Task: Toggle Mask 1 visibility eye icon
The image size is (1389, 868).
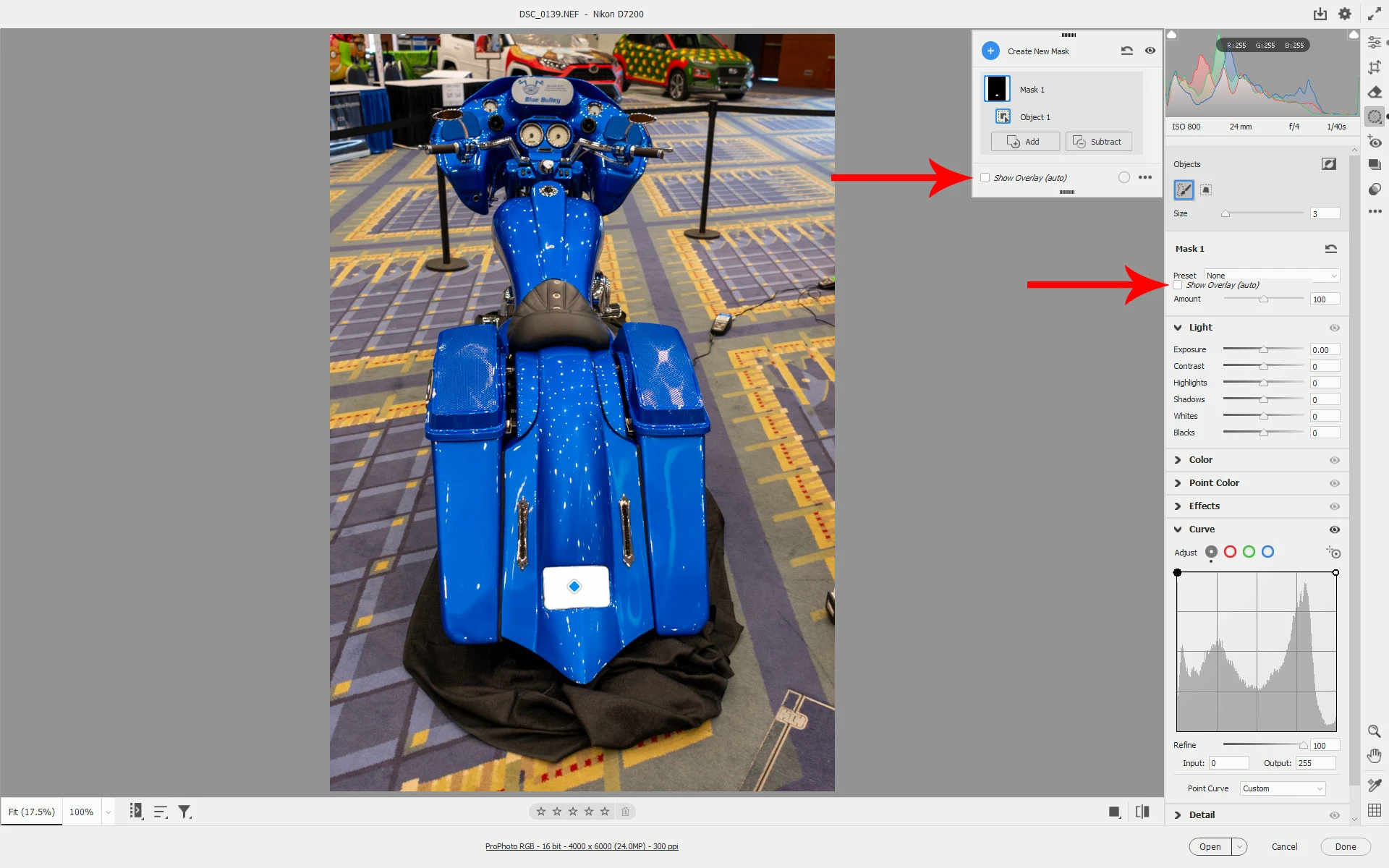Action: (x=1150, y=51)
